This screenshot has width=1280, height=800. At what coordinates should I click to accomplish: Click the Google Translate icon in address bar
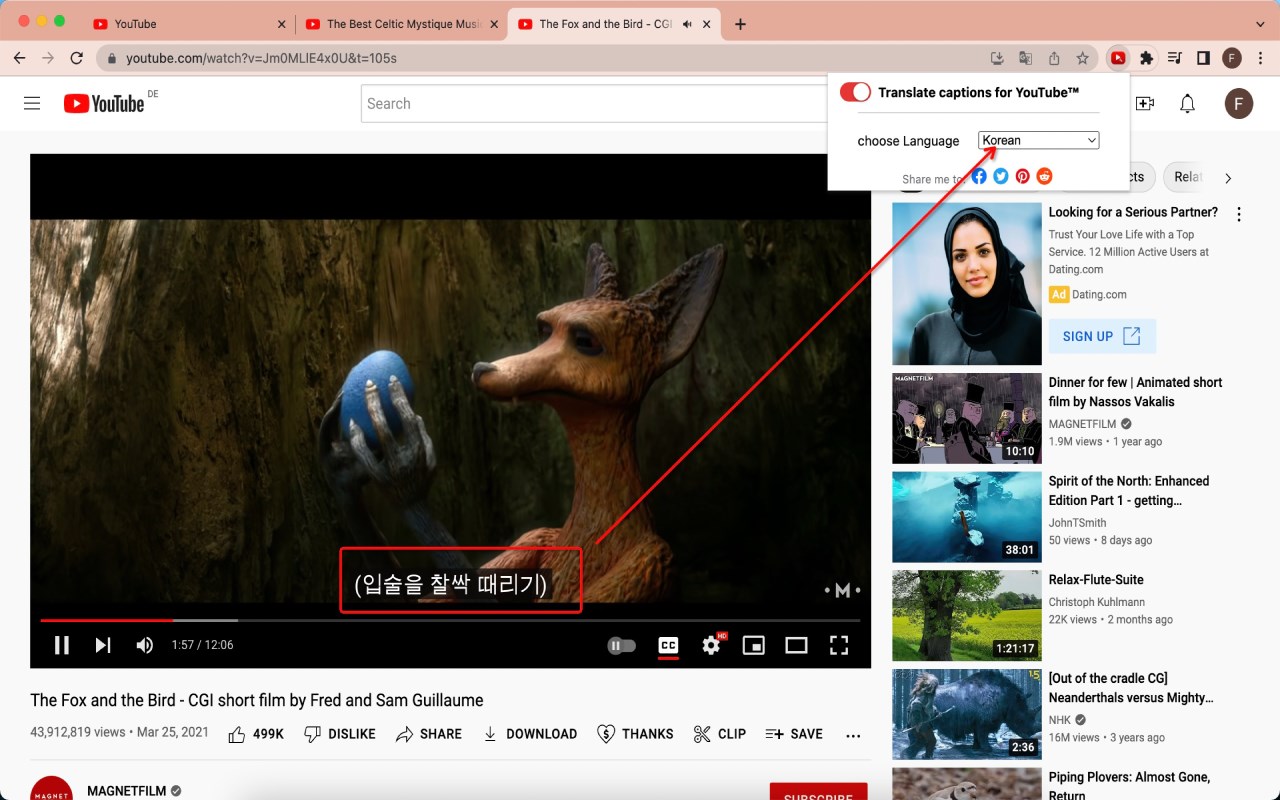(x=1025, y=58)
